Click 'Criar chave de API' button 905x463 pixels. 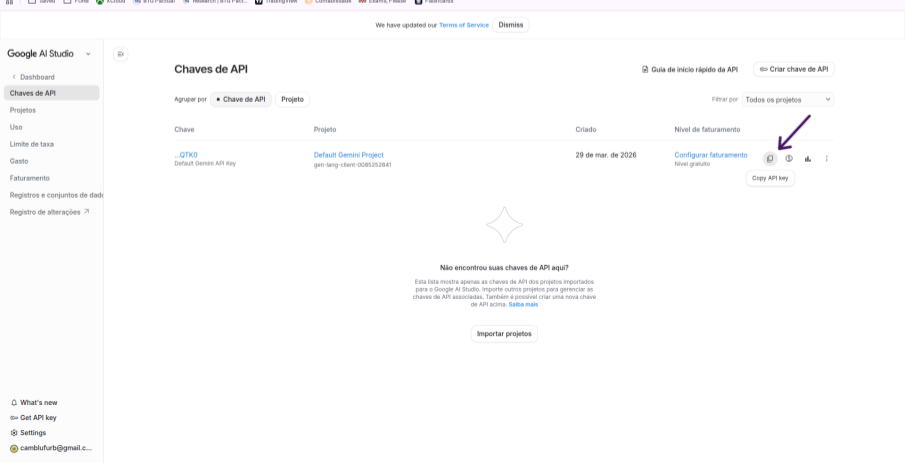point(793,69)
